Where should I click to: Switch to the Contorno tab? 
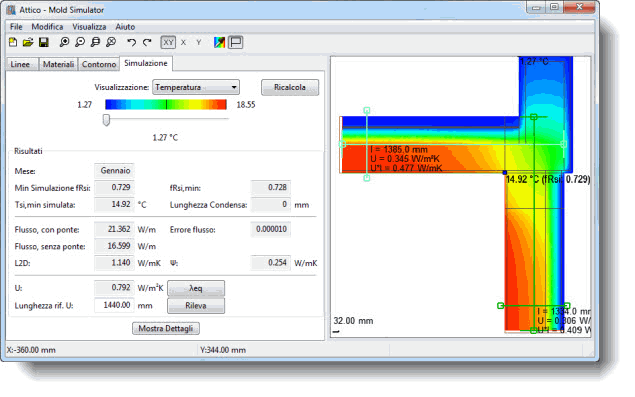99,64
